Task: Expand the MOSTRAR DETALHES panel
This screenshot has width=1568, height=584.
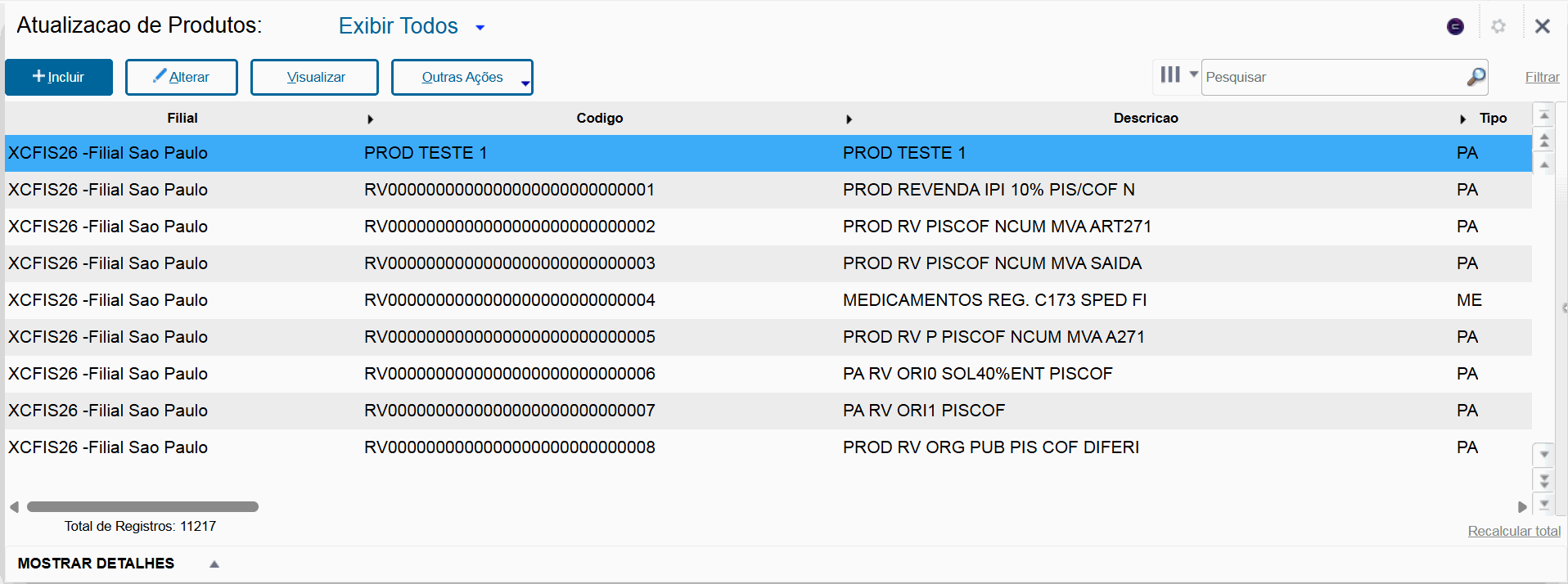Action: tap(214, 564)
